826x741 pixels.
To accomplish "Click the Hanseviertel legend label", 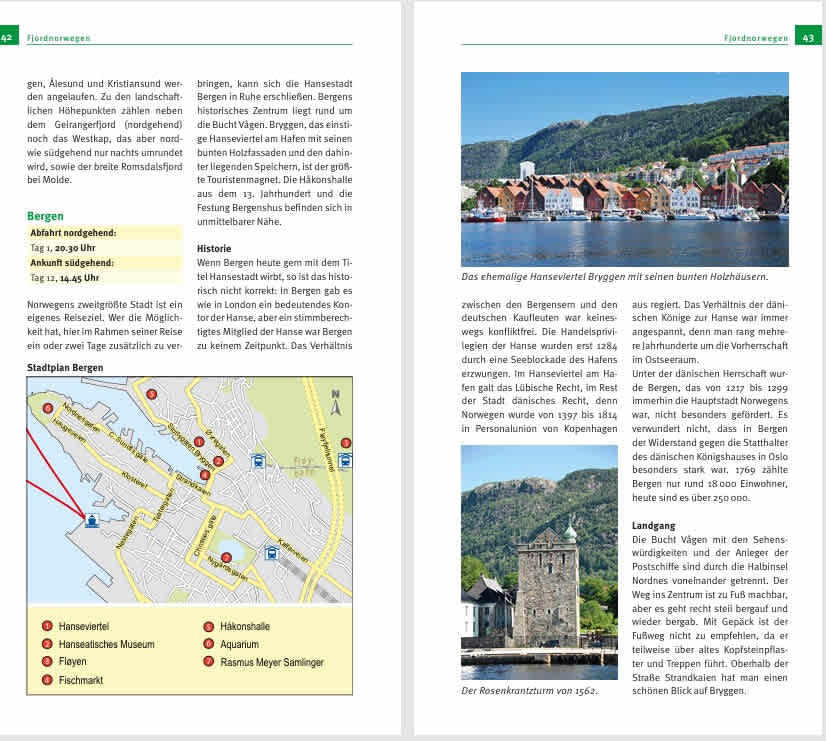I will click(84, 626).
